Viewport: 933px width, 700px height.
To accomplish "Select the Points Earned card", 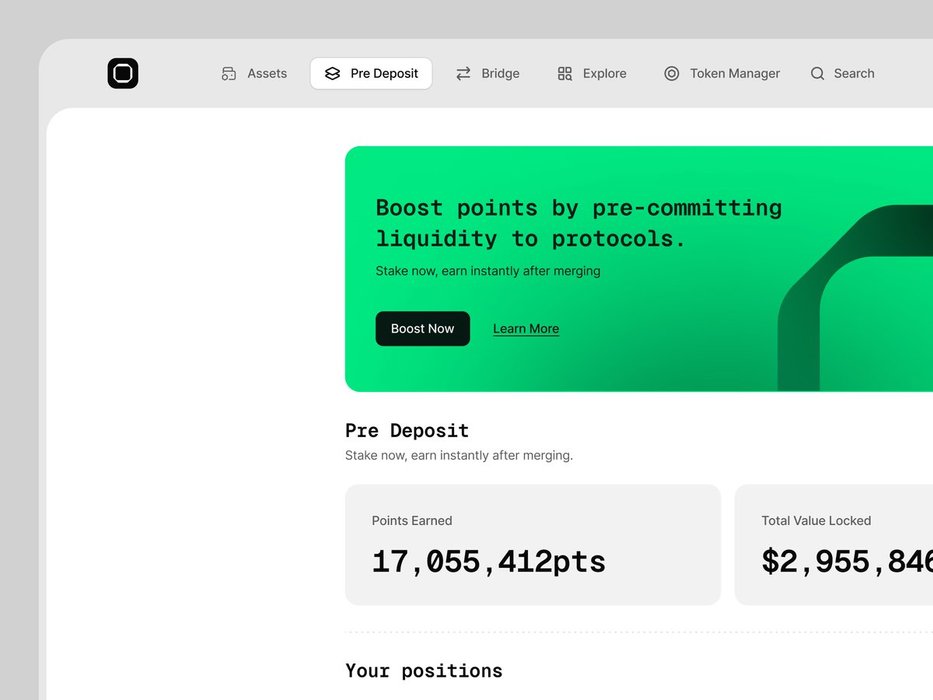I will point(532,545).
